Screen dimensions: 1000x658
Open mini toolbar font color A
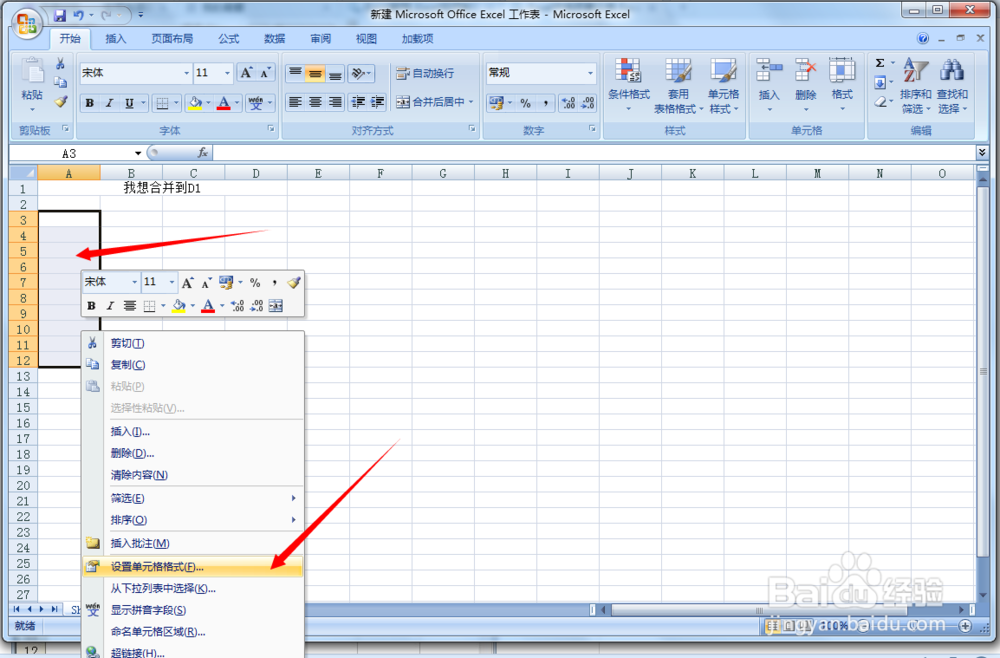[208, 306]
